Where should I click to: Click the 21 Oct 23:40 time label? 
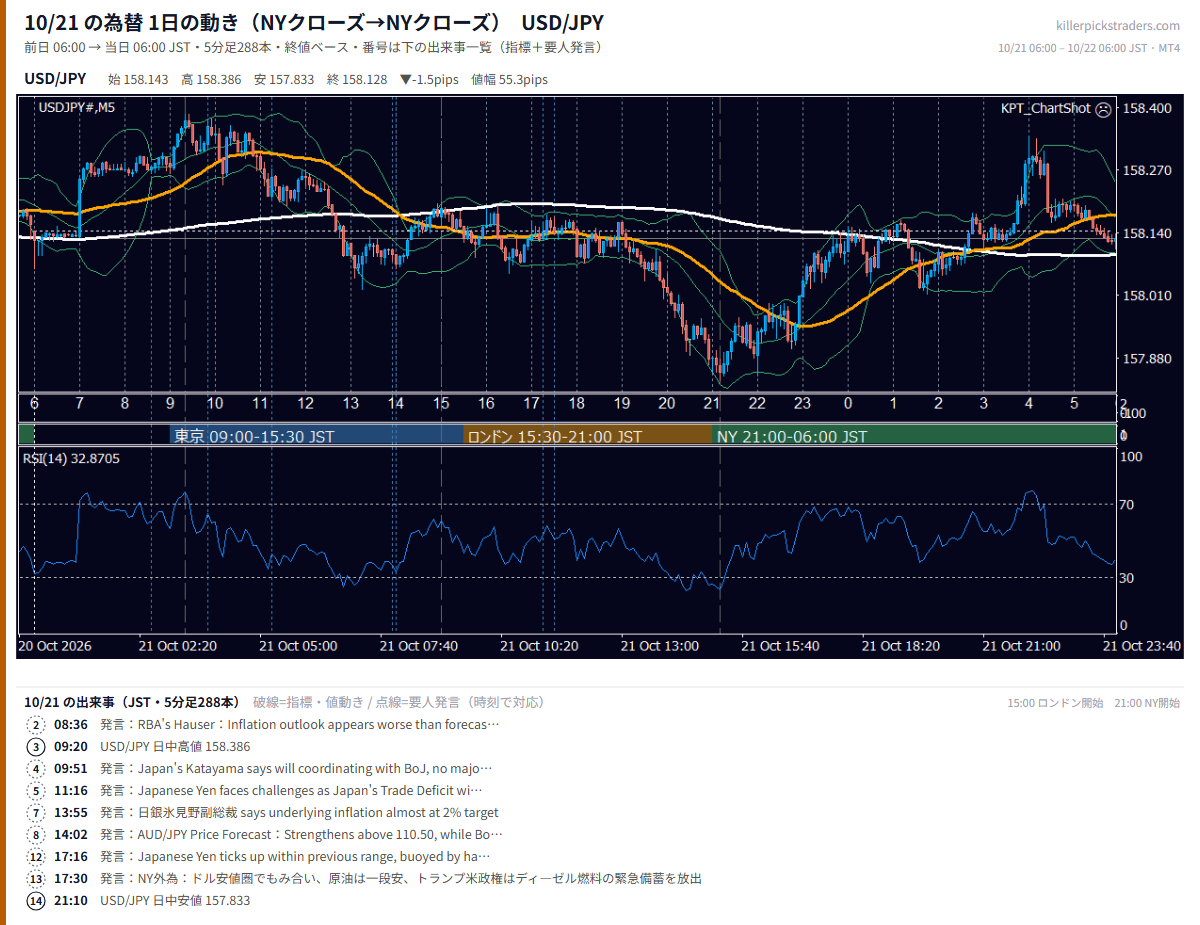(1142, 646)
